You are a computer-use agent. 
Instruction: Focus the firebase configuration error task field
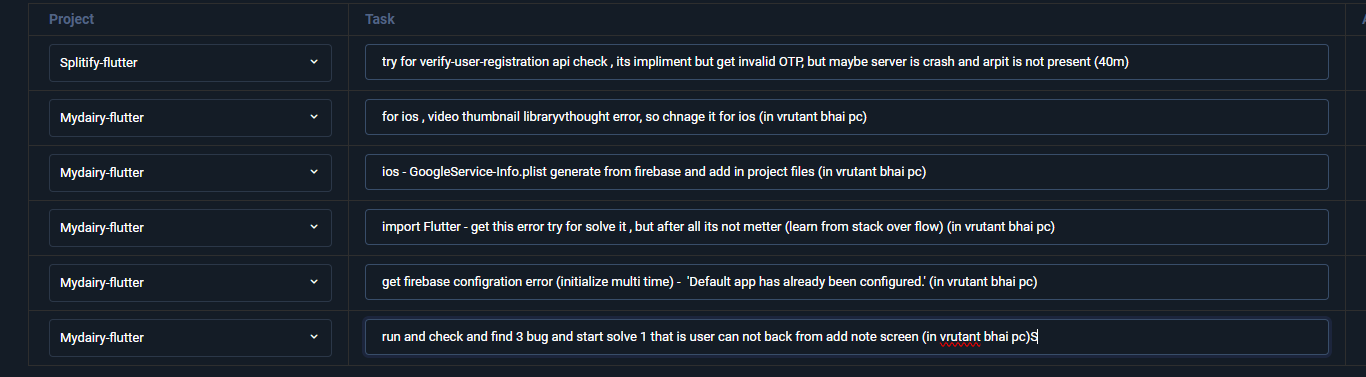click(x=847, y=282)
